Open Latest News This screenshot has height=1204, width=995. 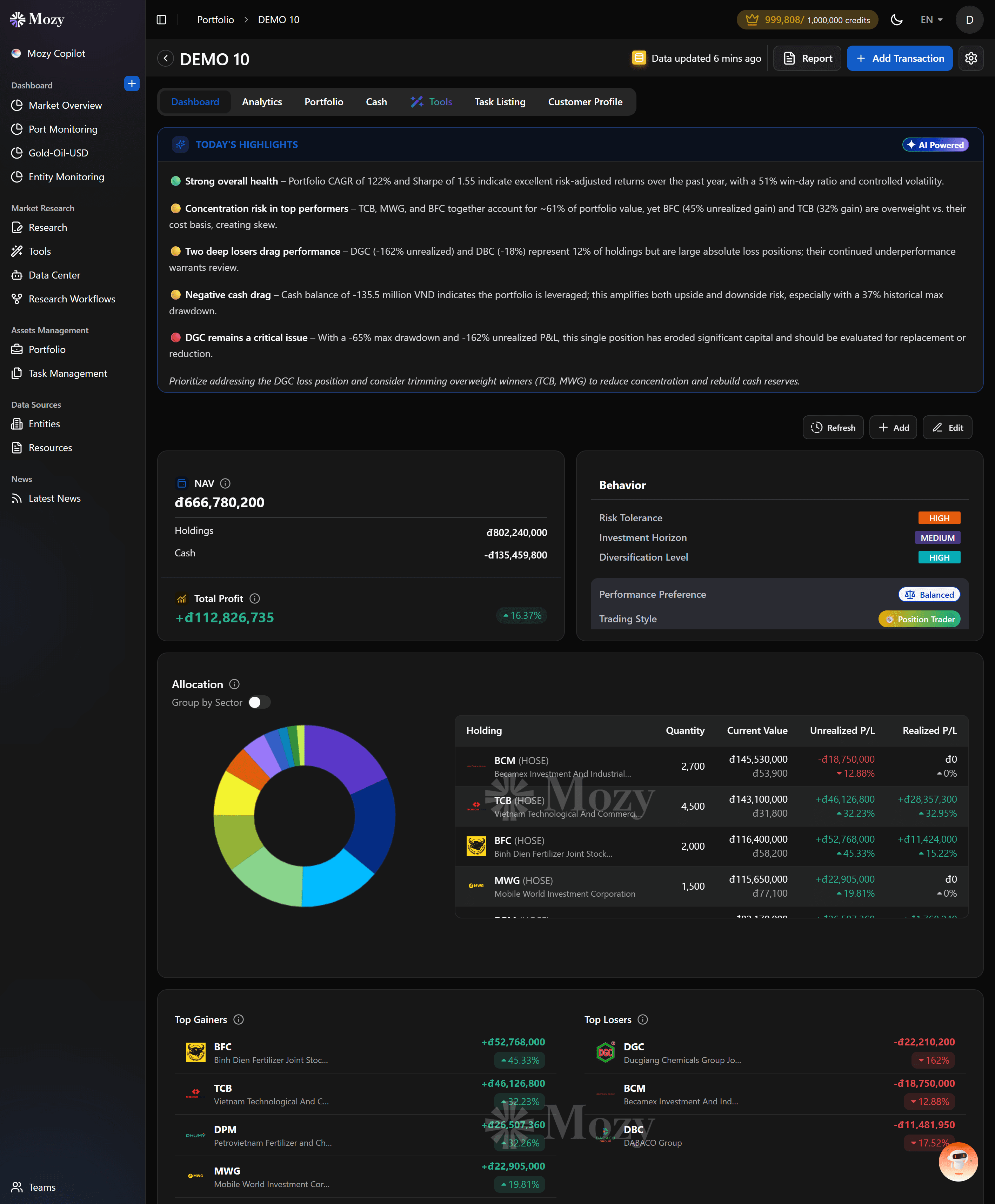[54, 498]
